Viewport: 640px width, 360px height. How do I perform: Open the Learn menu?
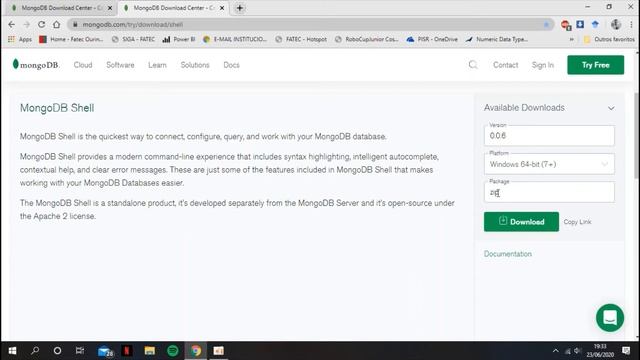click(x=157, y=65)
